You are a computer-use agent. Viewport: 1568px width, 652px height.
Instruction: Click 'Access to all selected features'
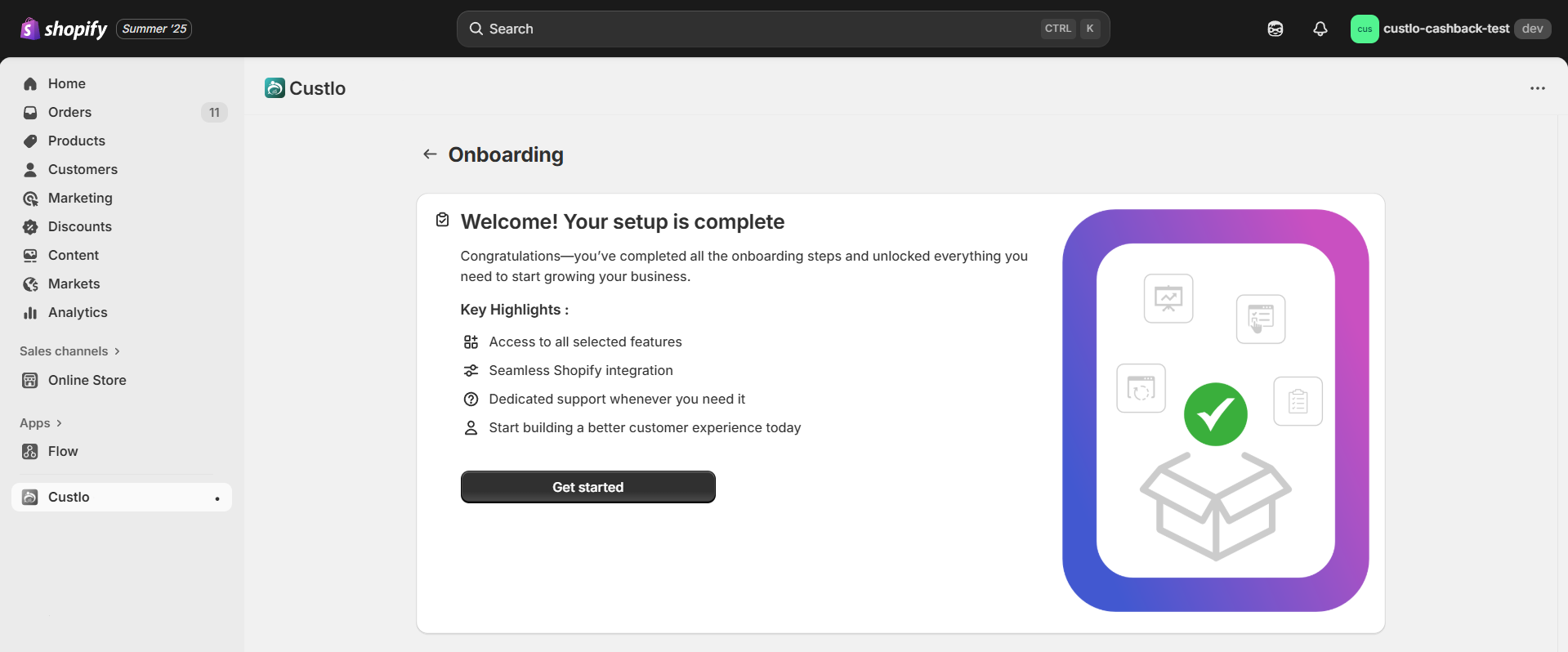pos(585,342)
